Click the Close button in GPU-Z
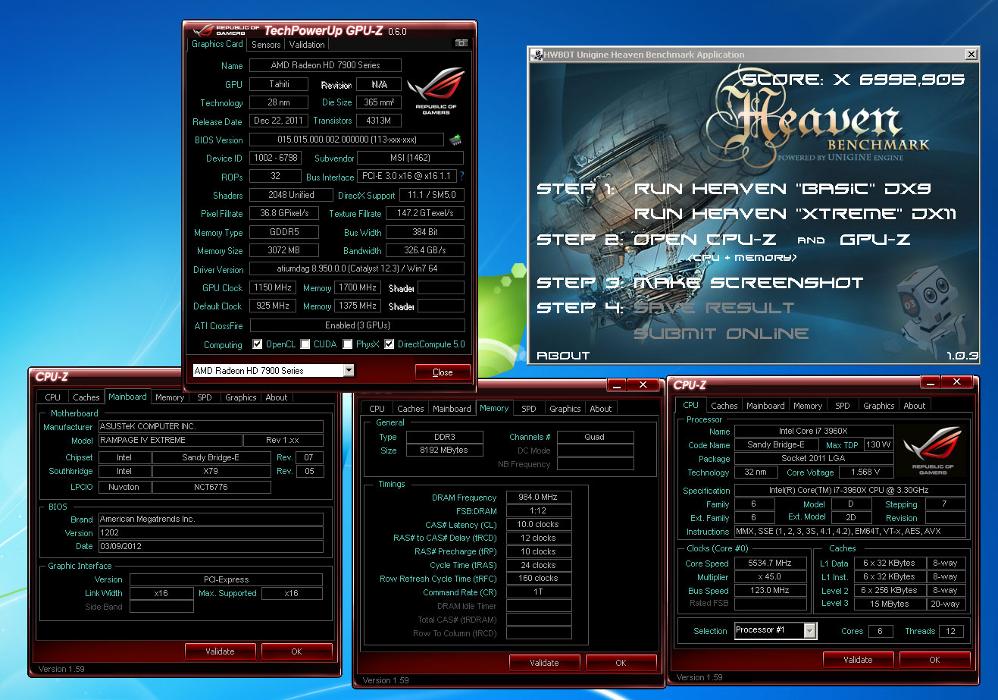Viewport: 998px width, 700px height. (x=442, y=372)
